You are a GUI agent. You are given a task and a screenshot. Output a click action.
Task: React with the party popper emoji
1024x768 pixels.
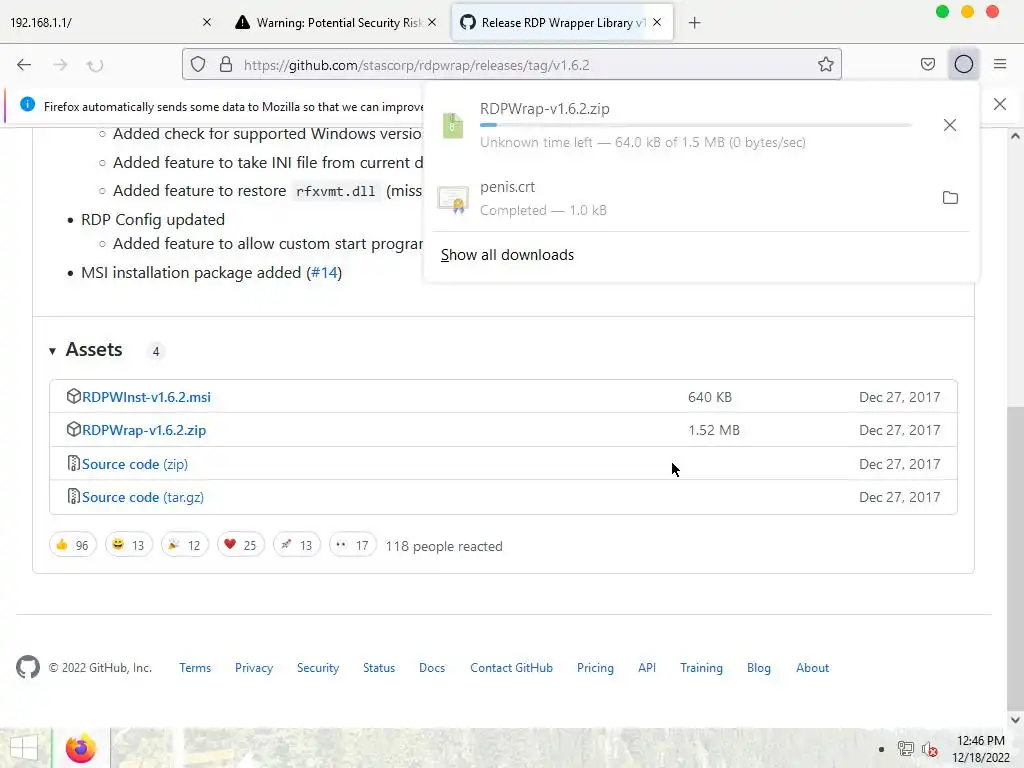[185, 545]
